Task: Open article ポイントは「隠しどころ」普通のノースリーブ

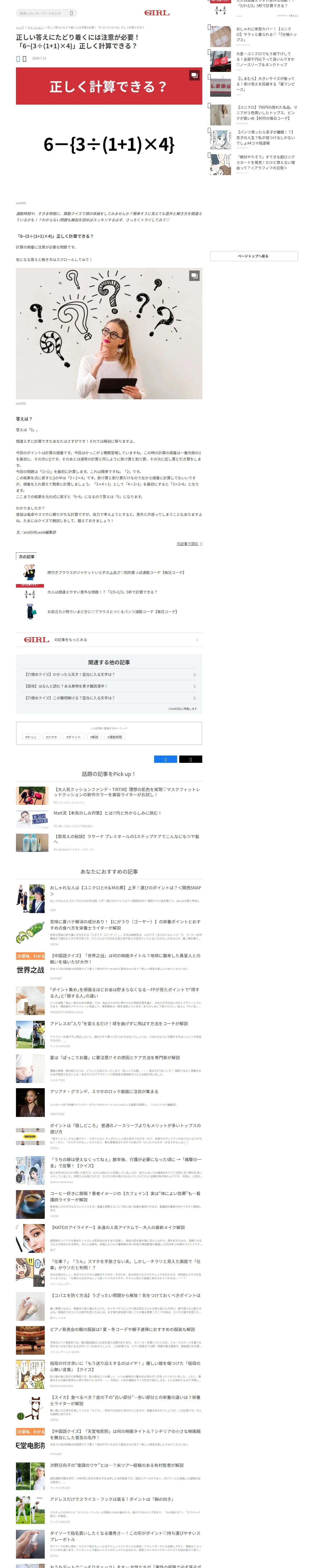Action: tap(126, 1128)
